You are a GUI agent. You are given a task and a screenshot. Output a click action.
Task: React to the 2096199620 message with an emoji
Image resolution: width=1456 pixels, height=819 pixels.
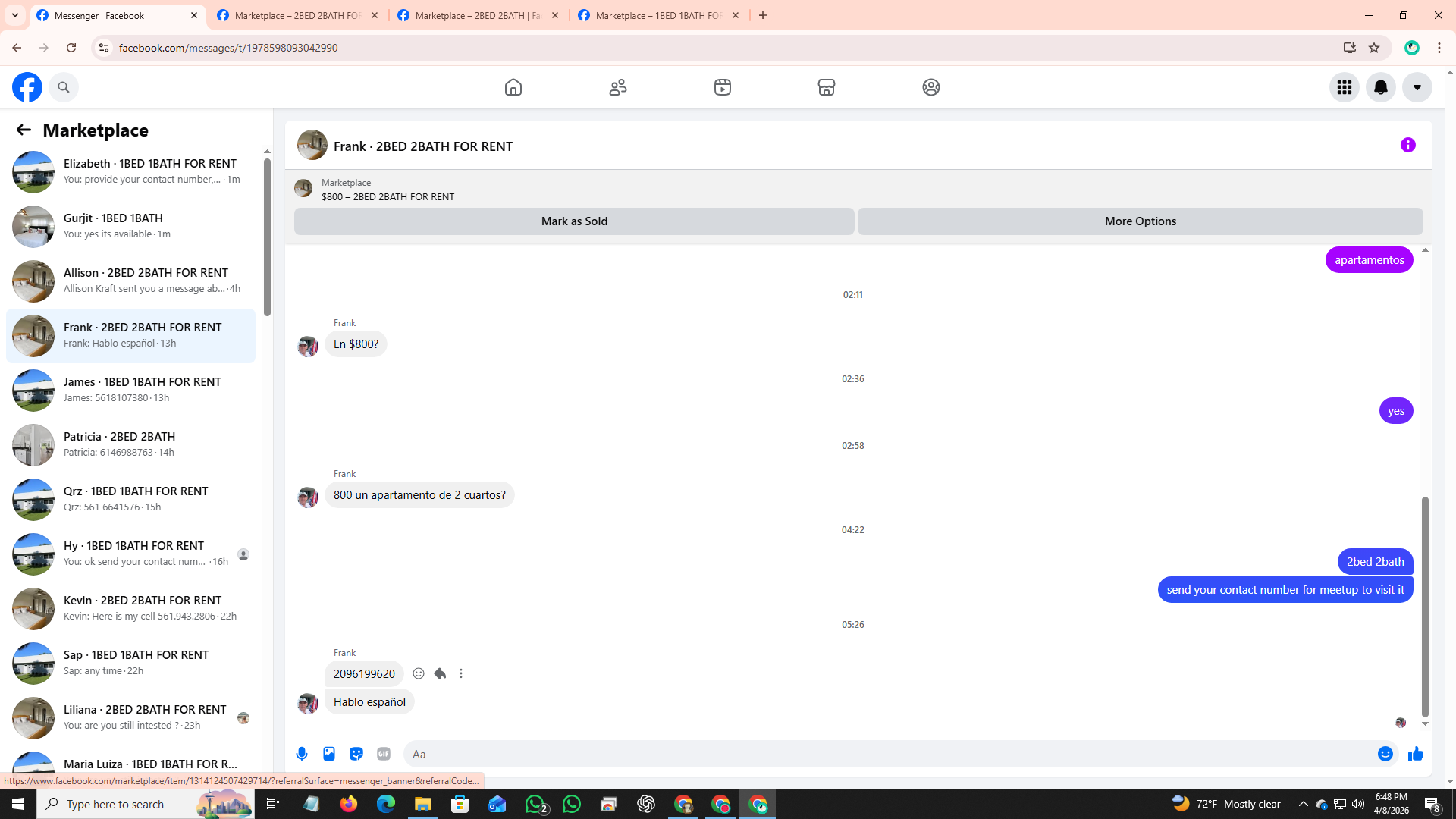point(419,673)
